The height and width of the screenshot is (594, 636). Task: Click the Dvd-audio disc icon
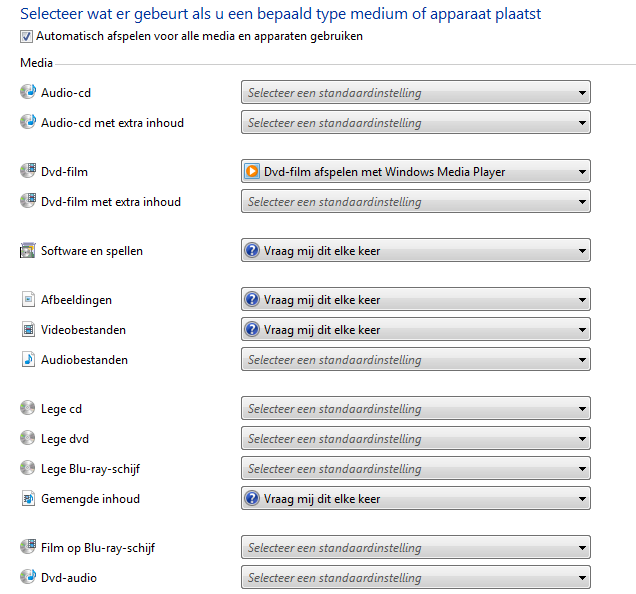[x=28, y=577]
